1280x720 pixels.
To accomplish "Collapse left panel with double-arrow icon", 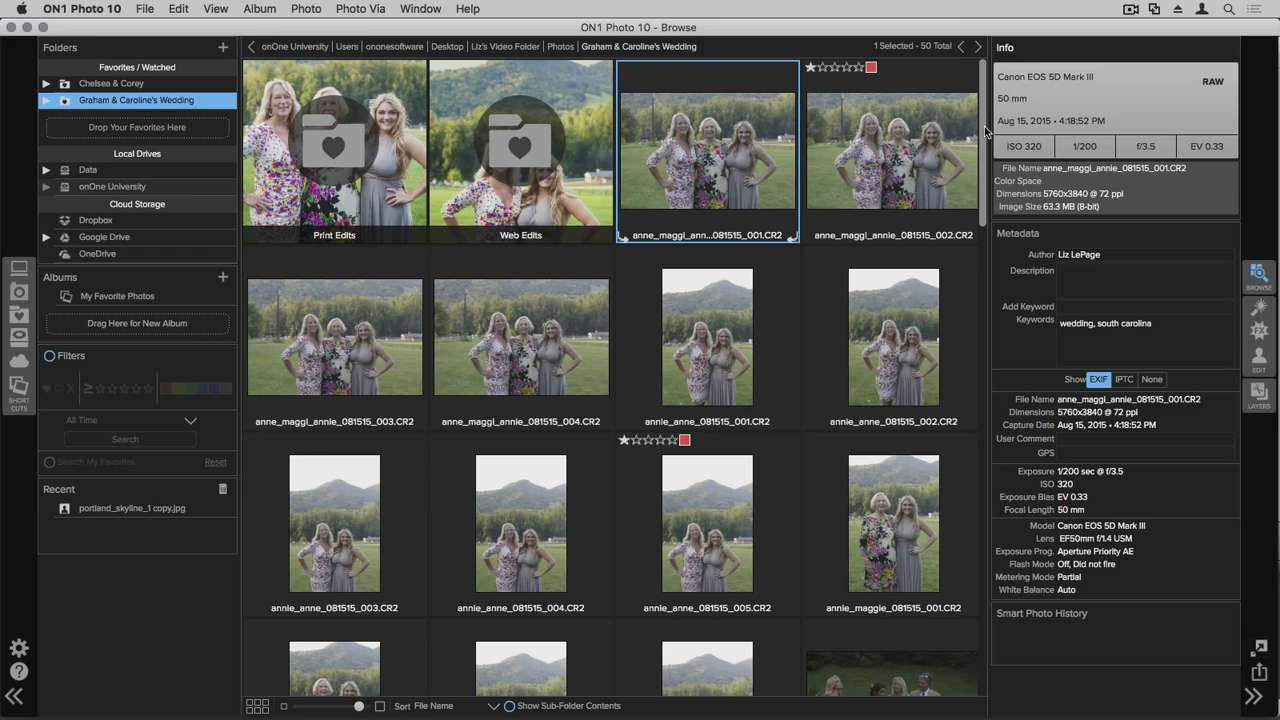I will click(x=15, y=697).
